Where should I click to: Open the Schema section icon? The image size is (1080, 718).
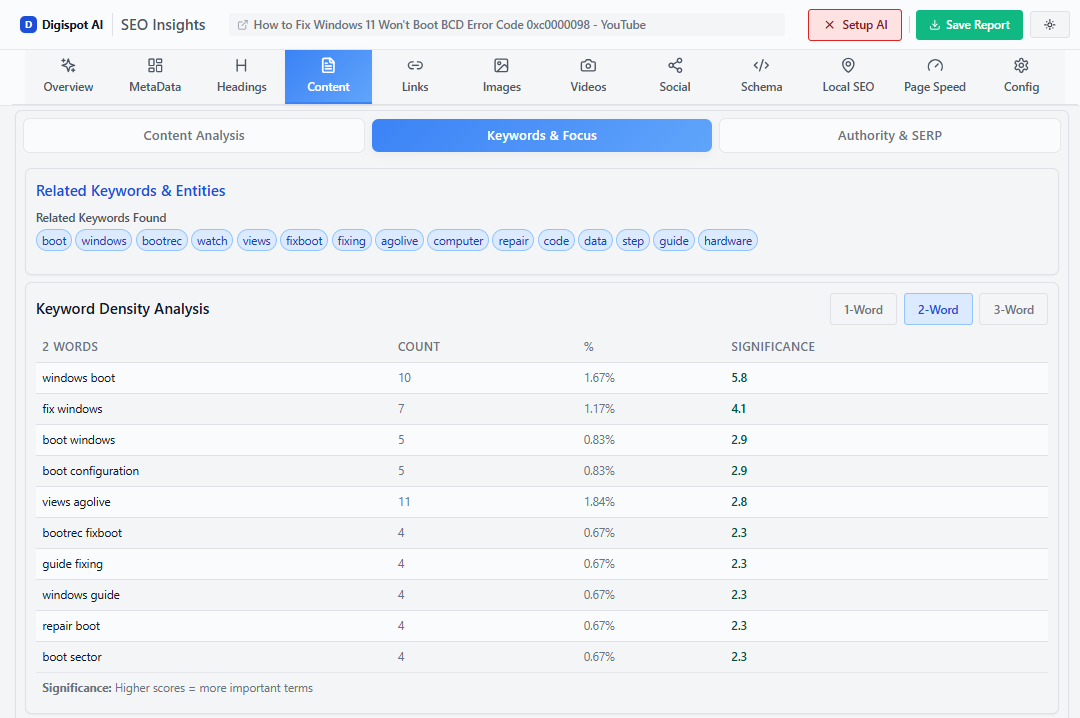coord(761,65)
